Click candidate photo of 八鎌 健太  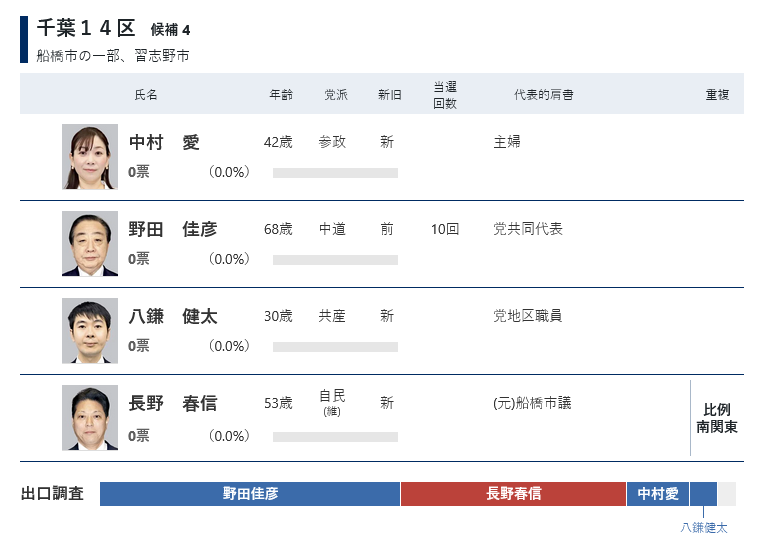(x=90, y=331)
